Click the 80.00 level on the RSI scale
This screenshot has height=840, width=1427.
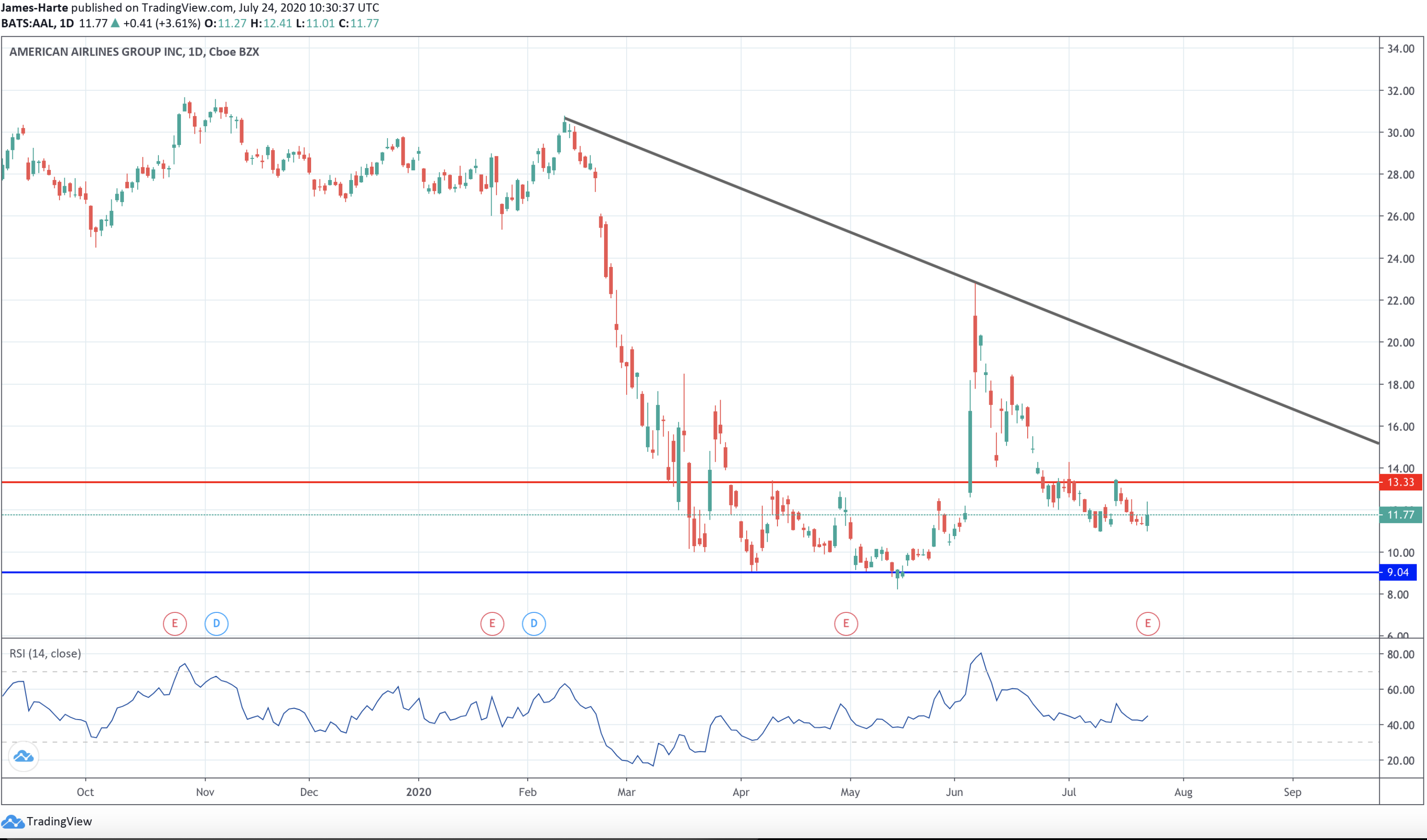point(1401,654)
